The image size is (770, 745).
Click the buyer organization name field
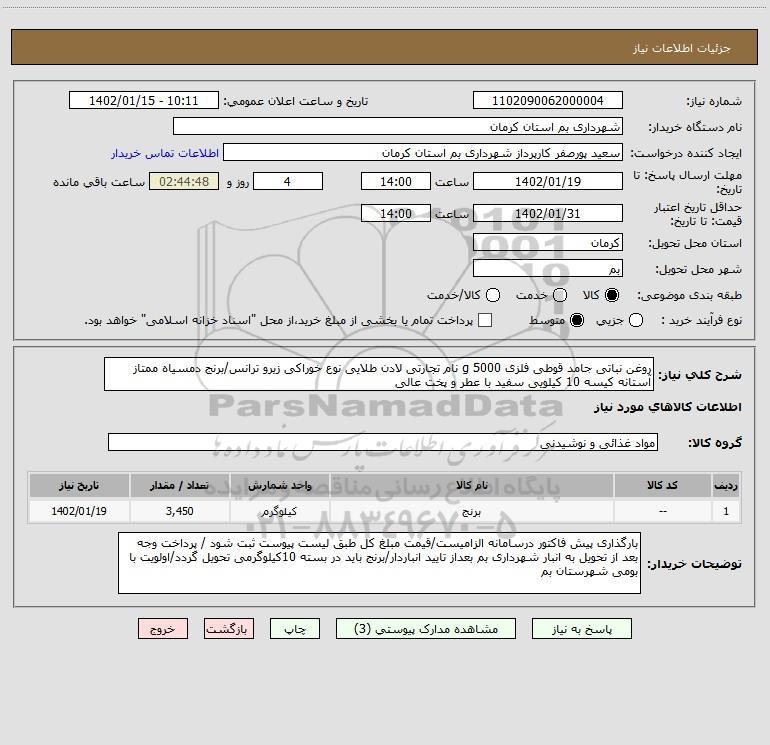398,127
